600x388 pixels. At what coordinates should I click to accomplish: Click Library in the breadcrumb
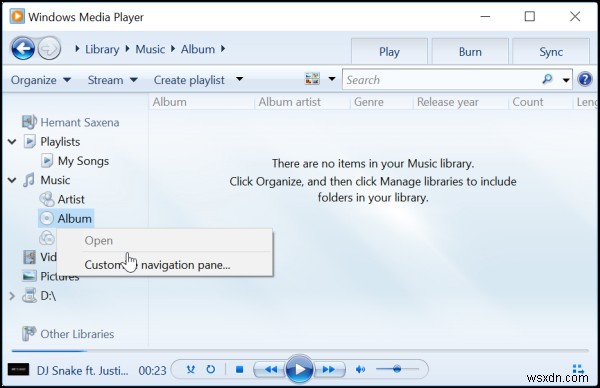[102, 49]
